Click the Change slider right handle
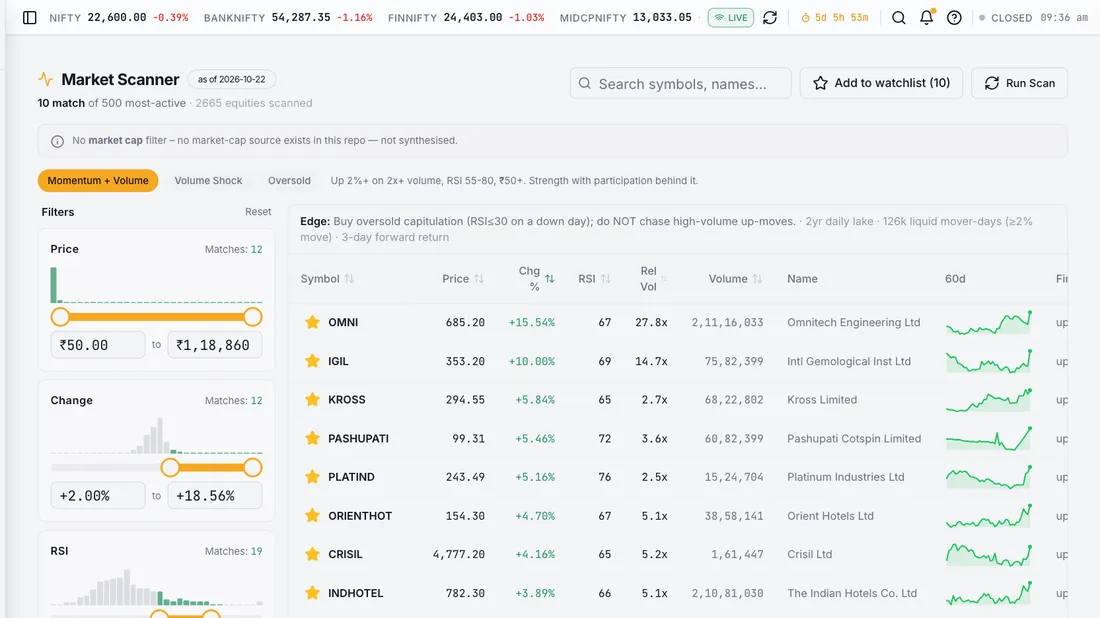The width and height of the screenshot is (1100, 618). coord(253,467)
